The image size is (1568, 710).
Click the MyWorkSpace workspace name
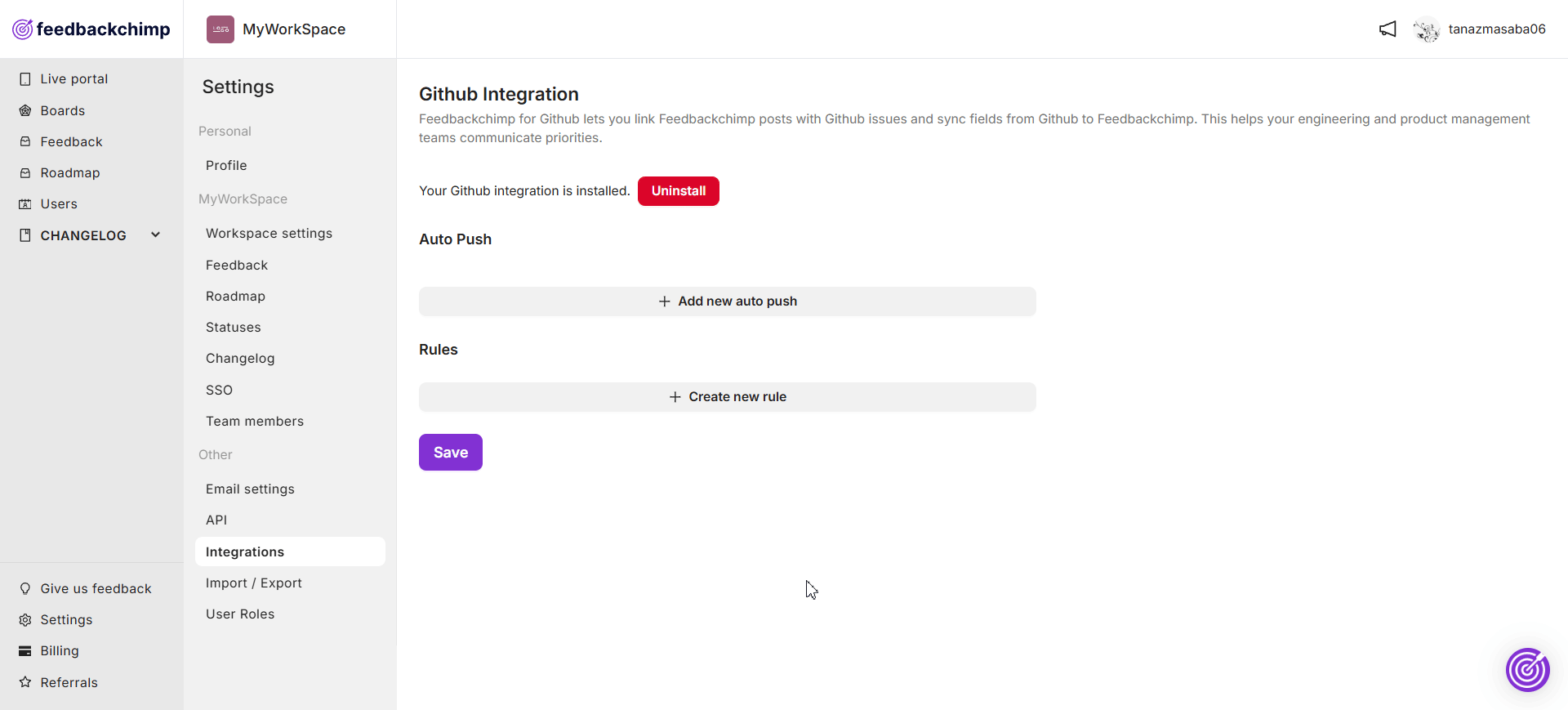click(x=294, y=29)
